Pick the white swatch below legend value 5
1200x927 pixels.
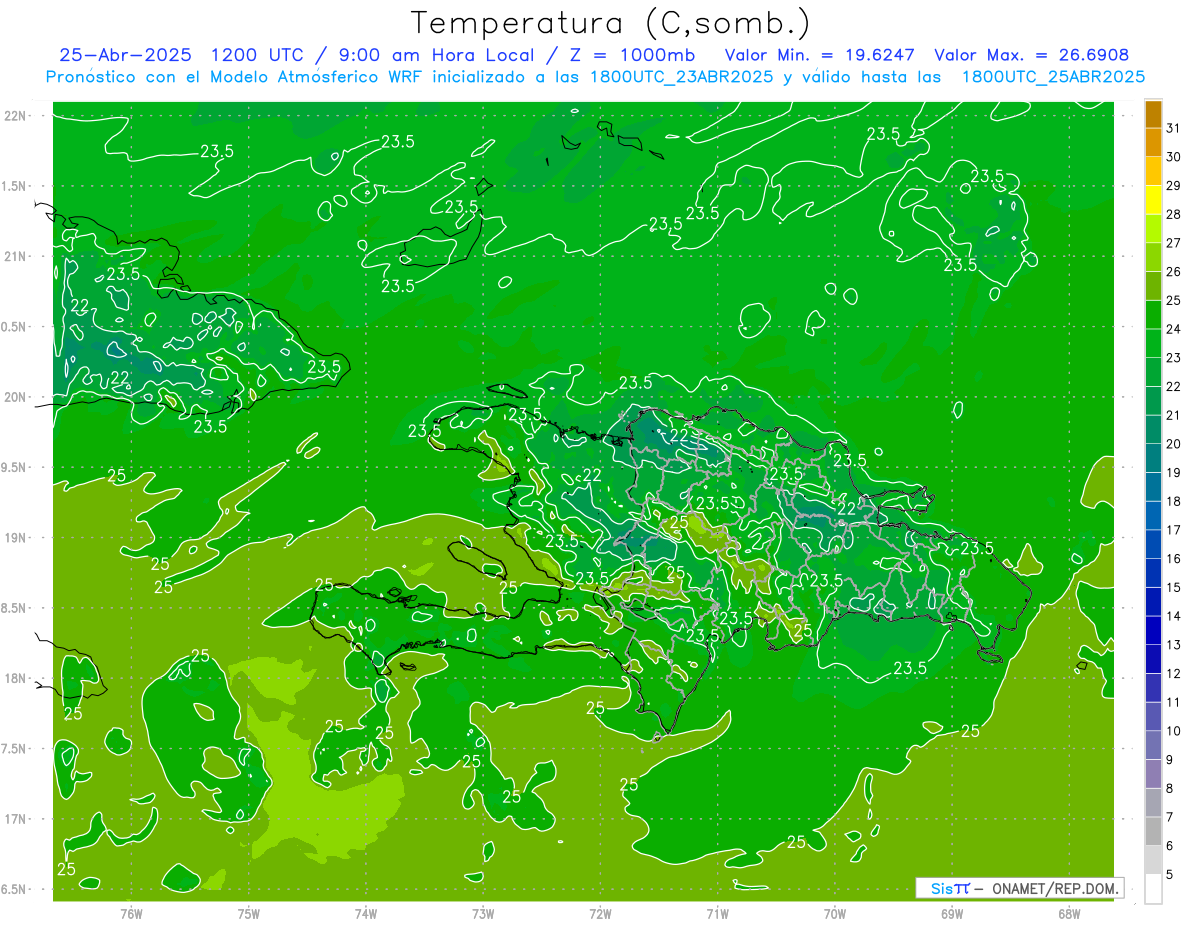click(x=1153, y=889)
